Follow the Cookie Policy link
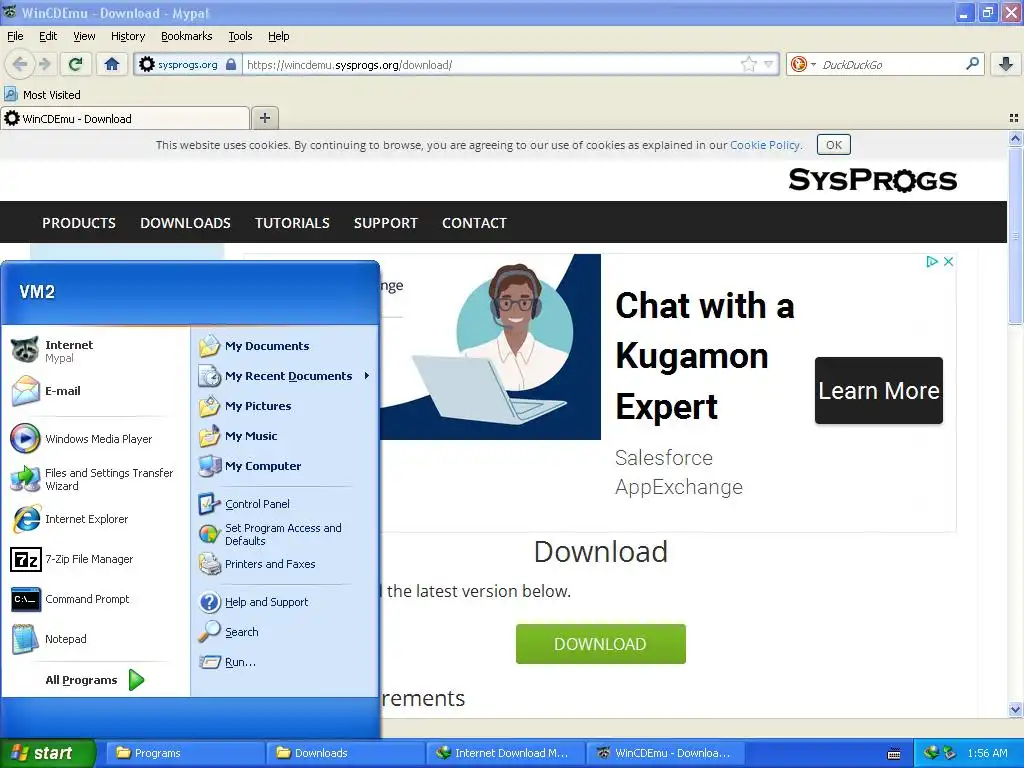1024x768 pixels. click(x=765, y=145)
